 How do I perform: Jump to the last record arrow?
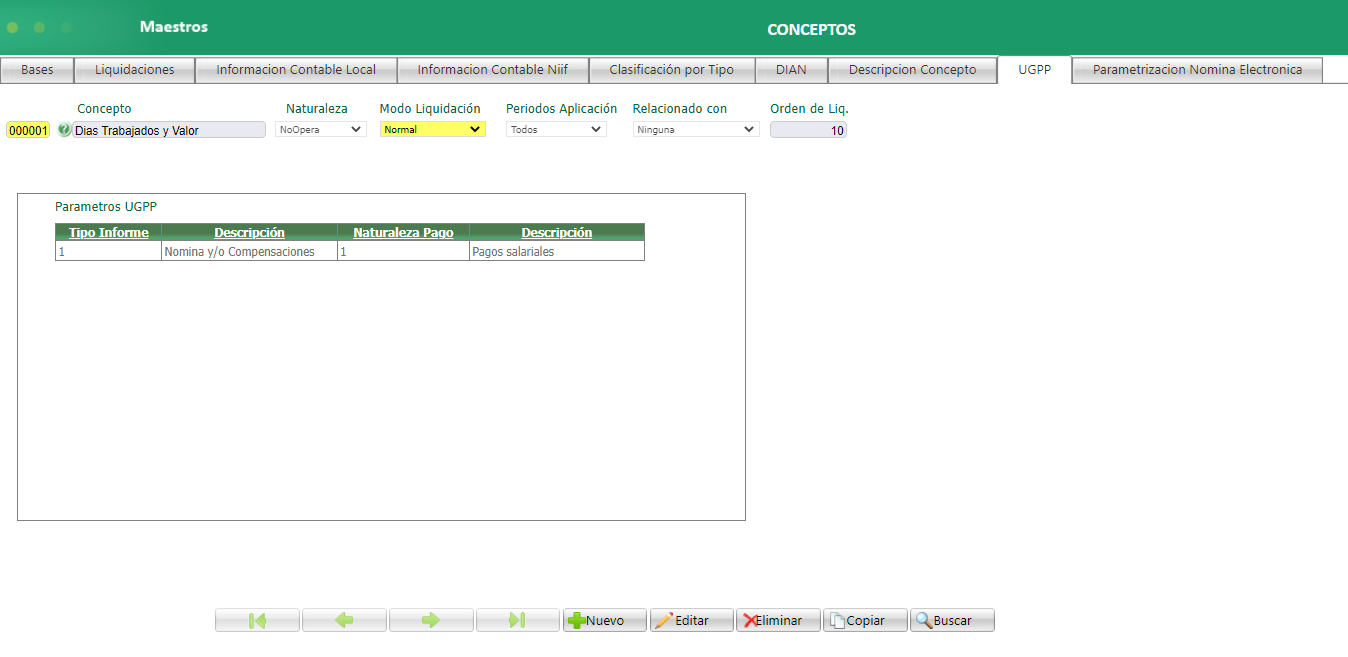click(518, 620)
